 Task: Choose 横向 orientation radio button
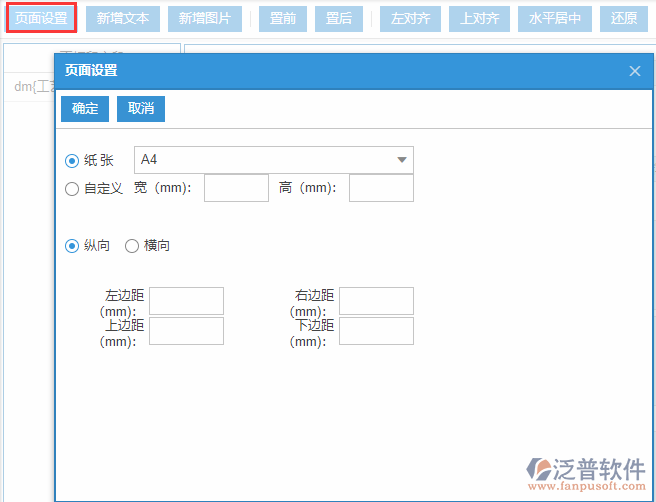(x=132, y=246)
